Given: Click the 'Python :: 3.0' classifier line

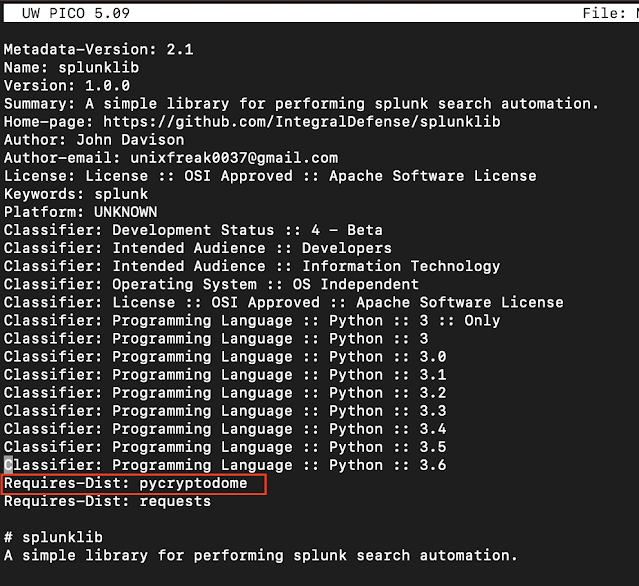Looking at the screenshot, I should [x=225, y=357].
